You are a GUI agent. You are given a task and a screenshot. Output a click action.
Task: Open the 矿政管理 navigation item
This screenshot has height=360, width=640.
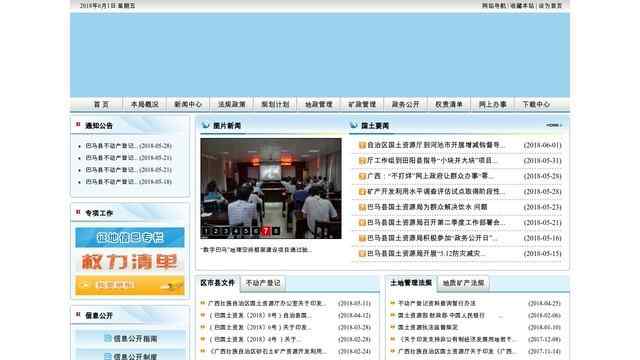pyautogui.click(x=362, y=104)
